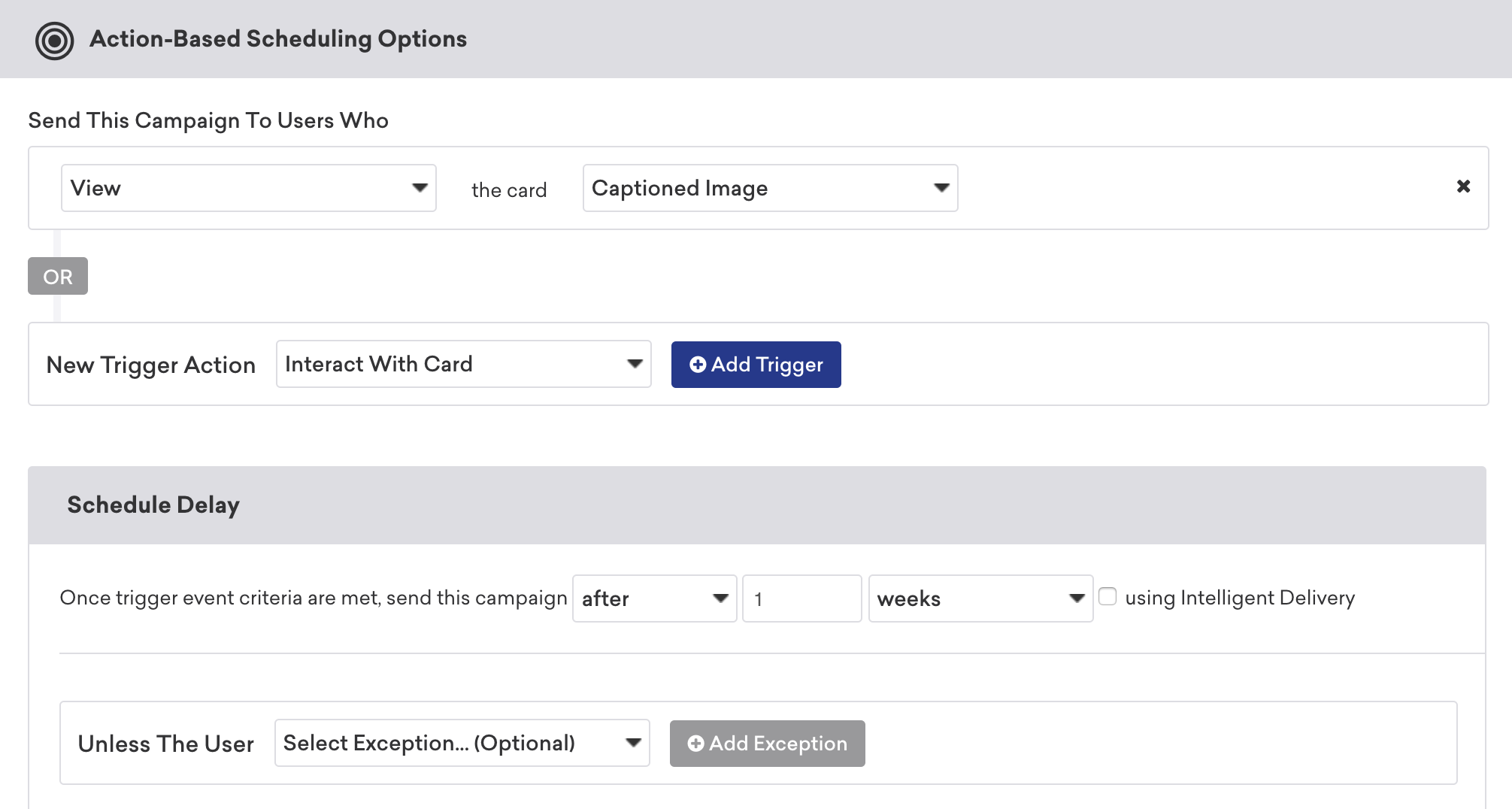Click the arrow on the weeks dropdown

(x=1077, y=598)
